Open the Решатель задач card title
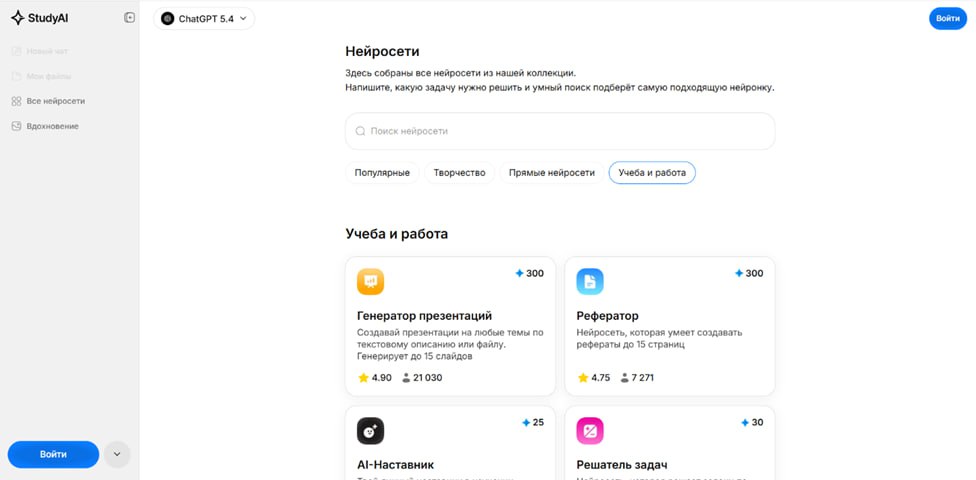The width and height of the screenshot is (976, 480). tap(622, 464)
